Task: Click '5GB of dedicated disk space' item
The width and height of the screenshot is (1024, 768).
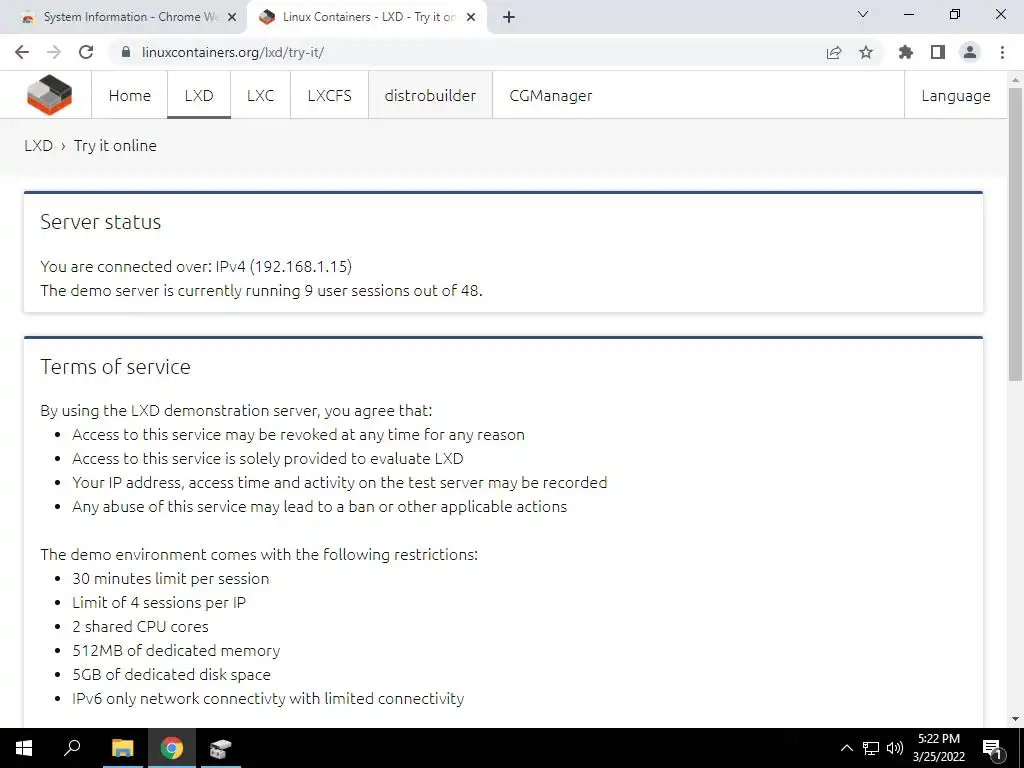Action: 171,675
